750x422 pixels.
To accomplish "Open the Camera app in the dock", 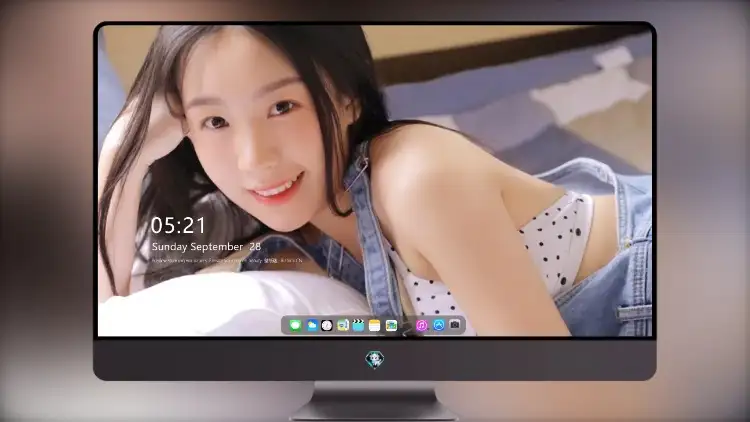I will coord(455,325).
